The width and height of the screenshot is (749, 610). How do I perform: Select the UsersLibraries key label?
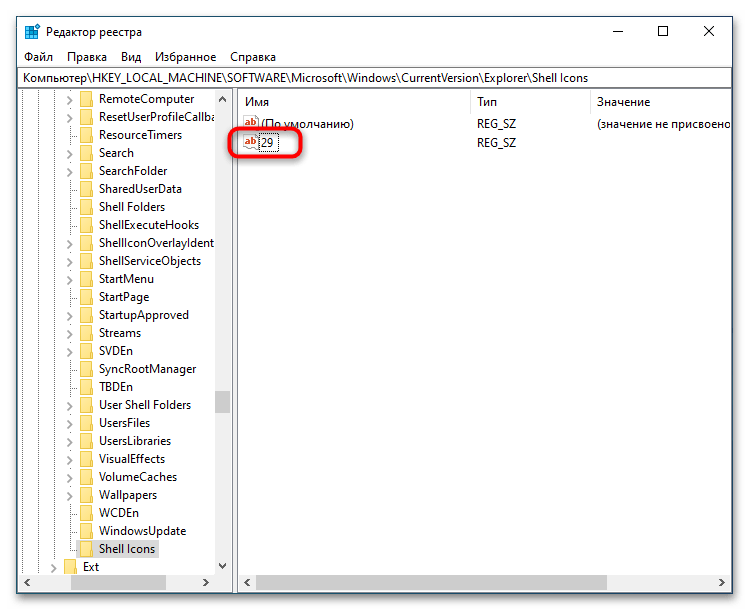tap(135, 441)
